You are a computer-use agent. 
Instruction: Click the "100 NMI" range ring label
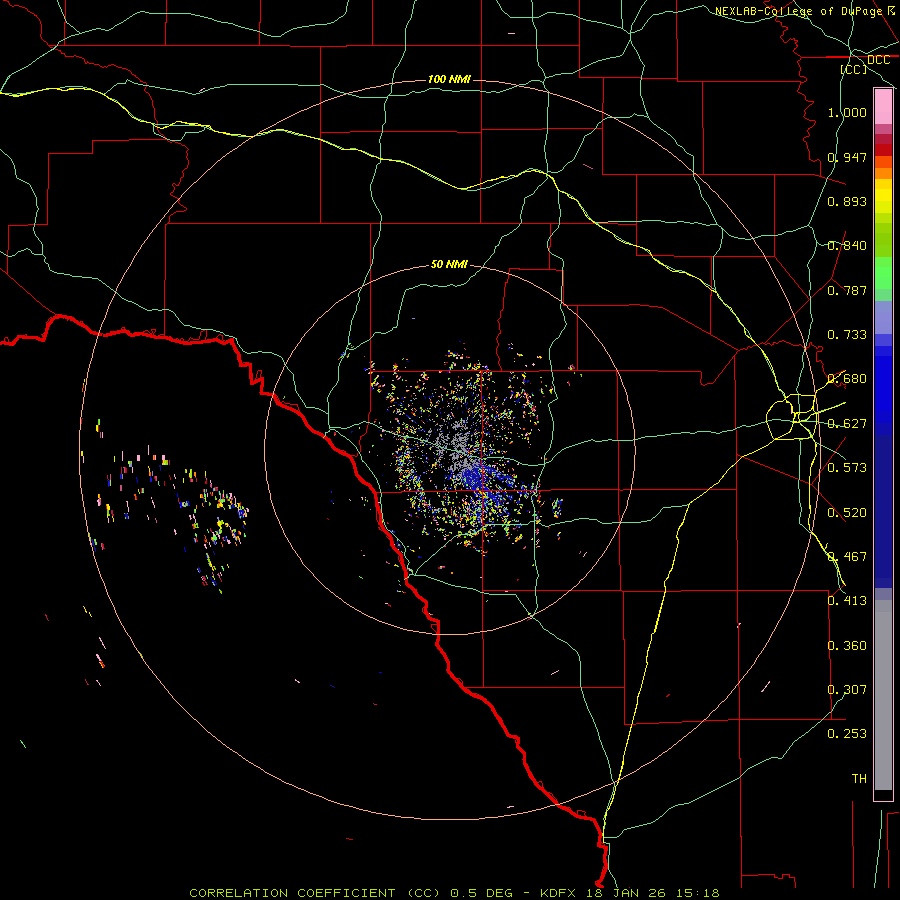coord(449,79)
